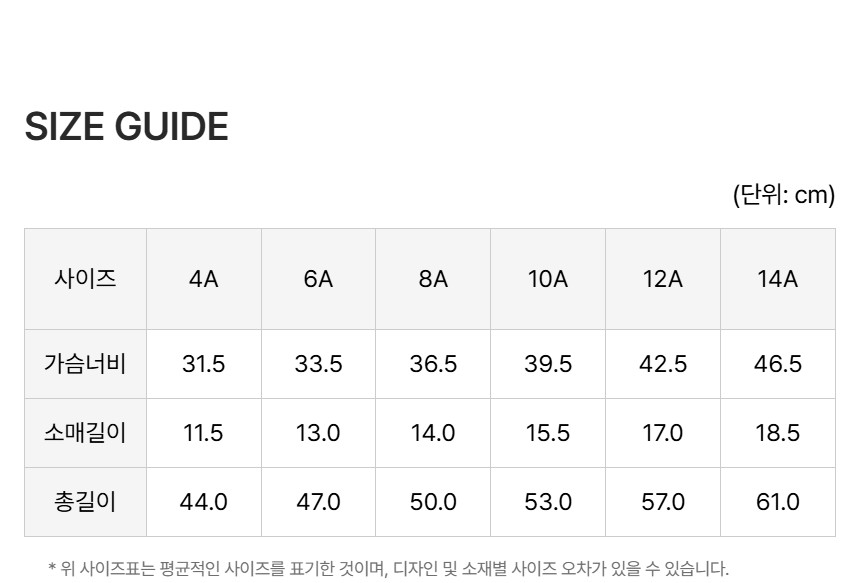Viewport: 860px width, 583px height.
Task: Click the 8A size column header
Action: point(433,279)
